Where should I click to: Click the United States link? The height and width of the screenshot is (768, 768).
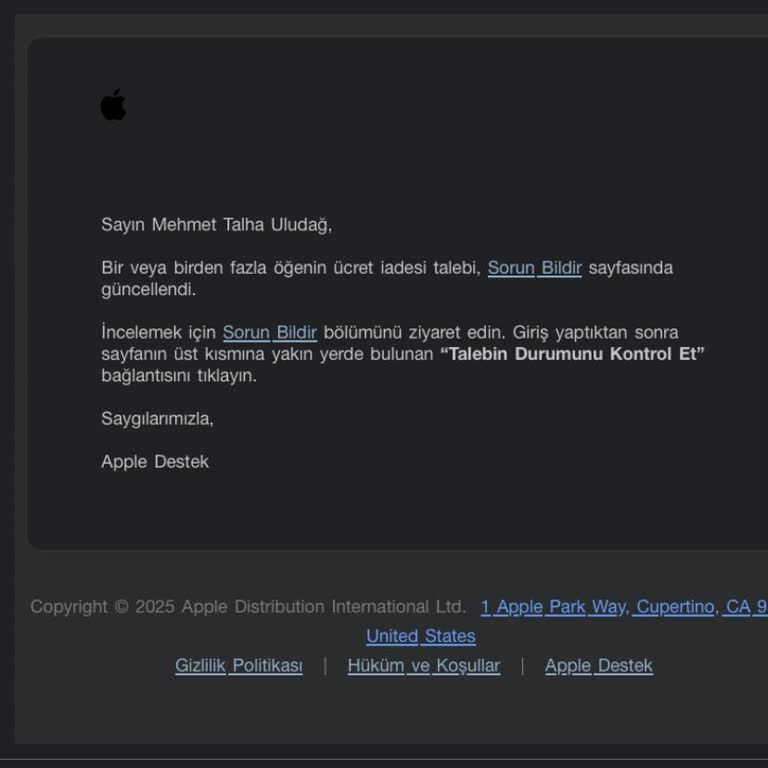421,636
